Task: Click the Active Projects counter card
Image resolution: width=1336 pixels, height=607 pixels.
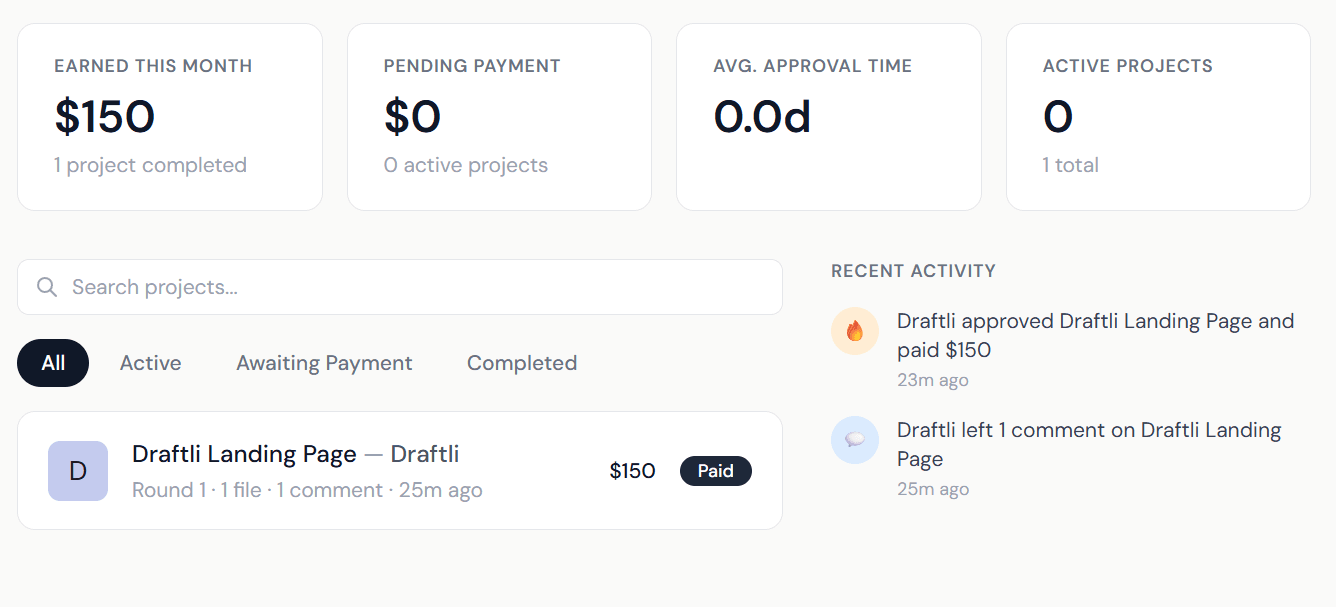Action: click(x=1157, y=115)
